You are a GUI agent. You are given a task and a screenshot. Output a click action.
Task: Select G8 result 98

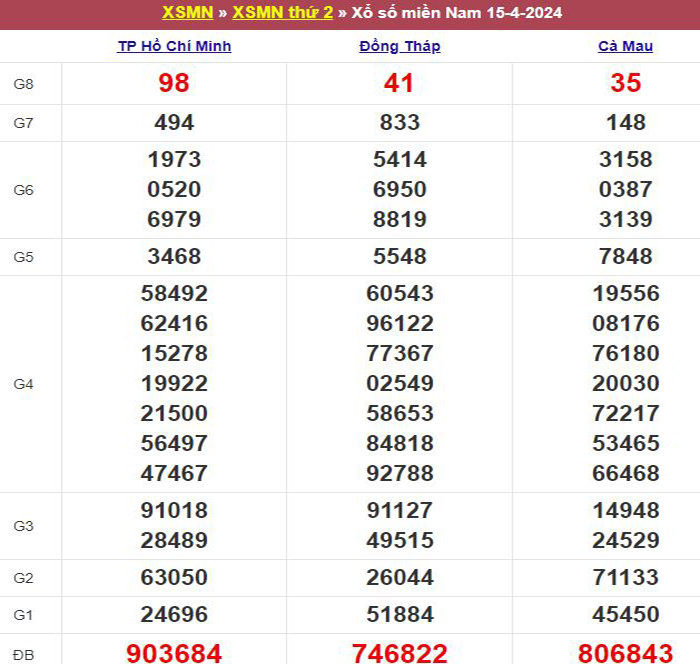(174, 83)
